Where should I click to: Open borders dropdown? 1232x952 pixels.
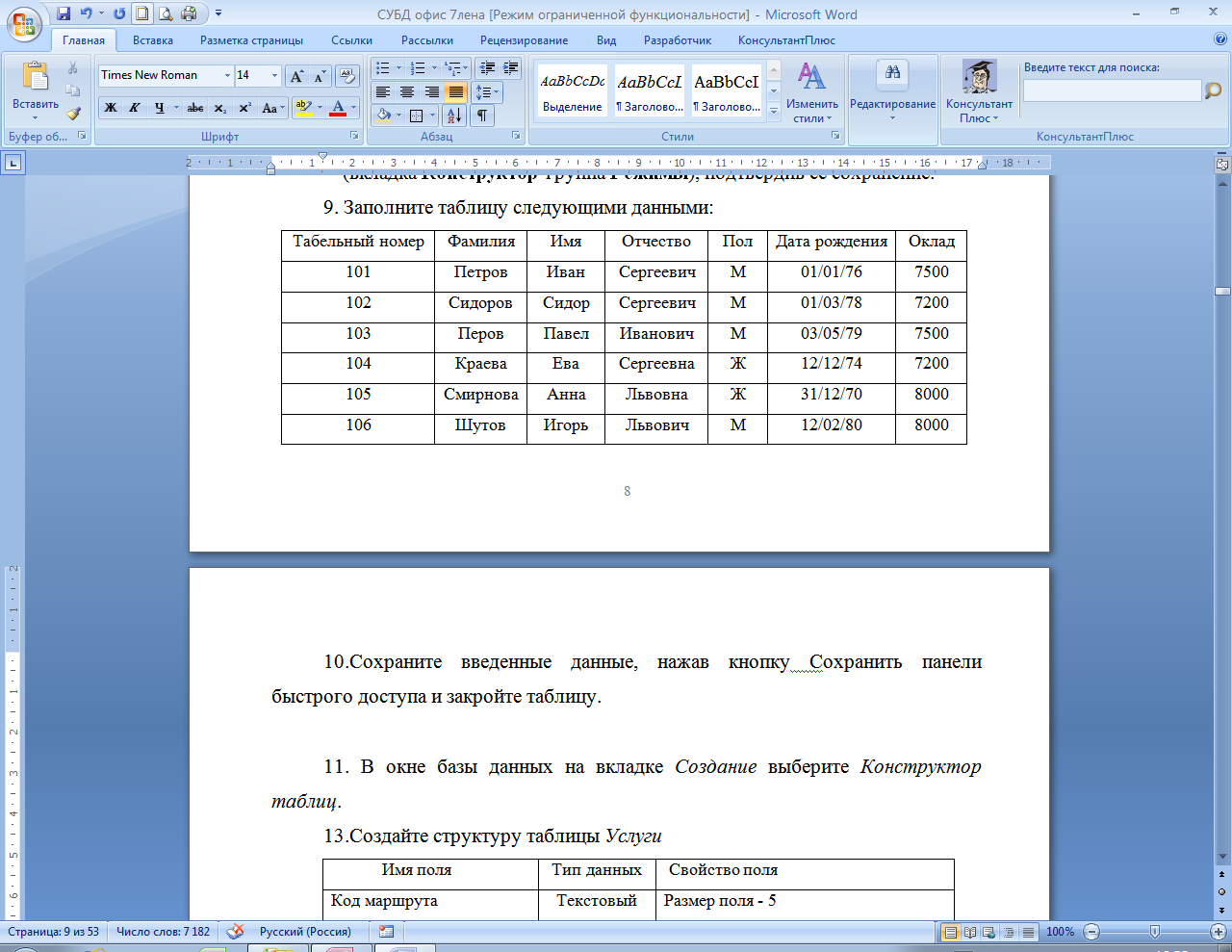[432, 116]
